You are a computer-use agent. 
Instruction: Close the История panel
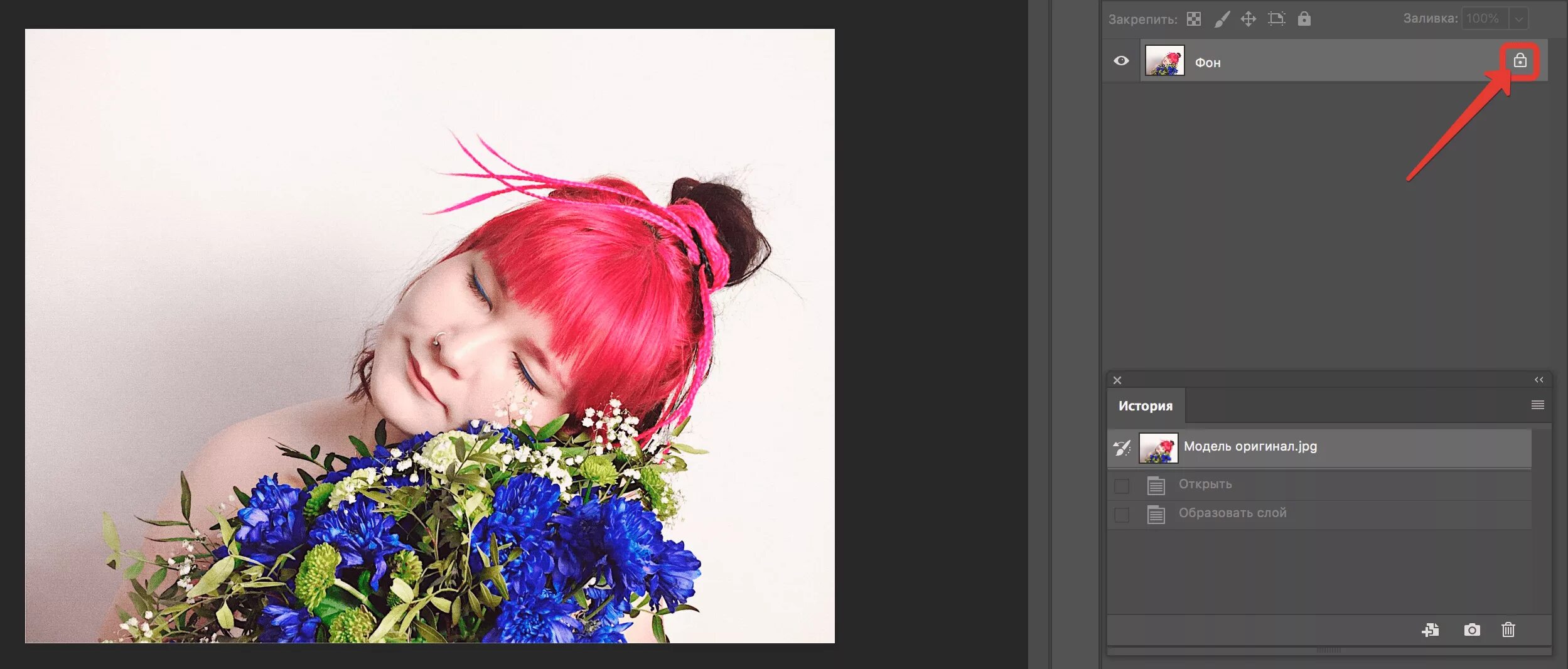click(x=1117, y=380)
